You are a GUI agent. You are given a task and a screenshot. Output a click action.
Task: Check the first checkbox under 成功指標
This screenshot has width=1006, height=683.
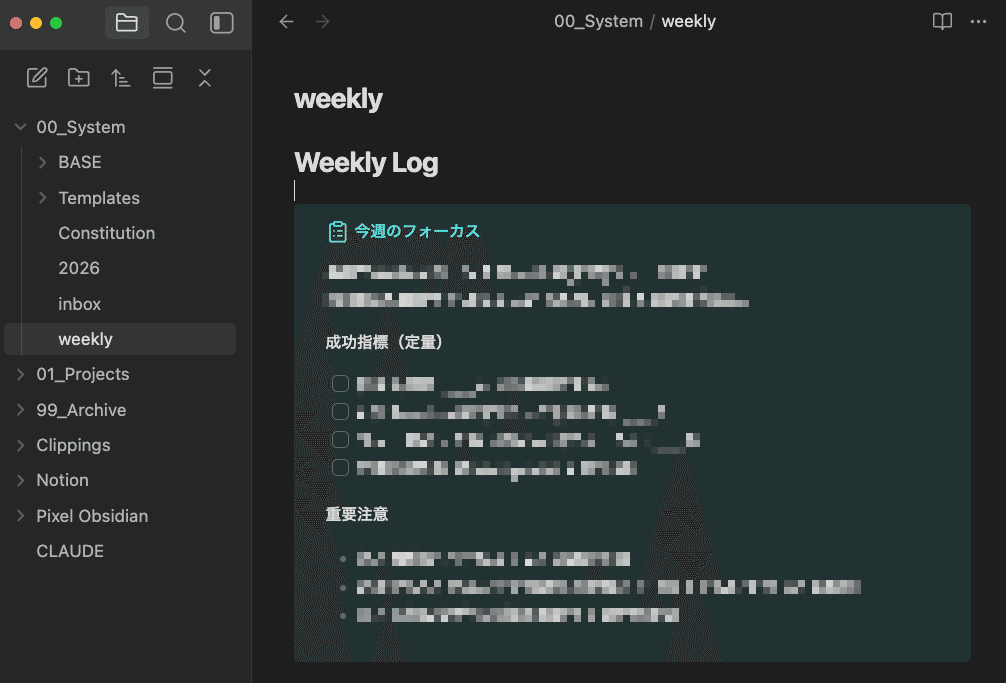click(x=340, y=384)
